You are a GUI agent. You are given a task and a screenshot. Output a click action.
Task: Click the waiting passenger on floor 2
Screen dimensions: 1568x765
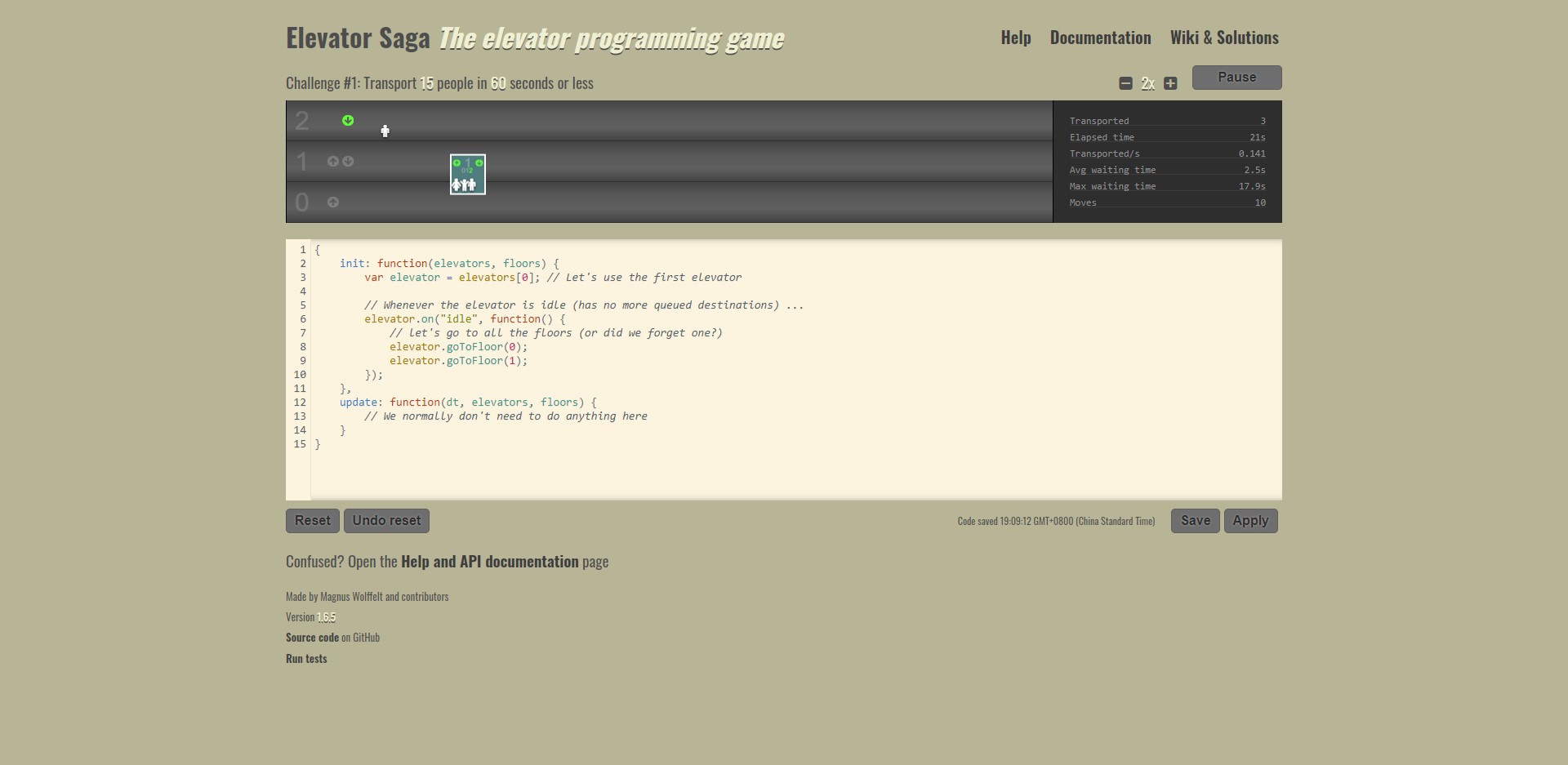pos(385,131)
